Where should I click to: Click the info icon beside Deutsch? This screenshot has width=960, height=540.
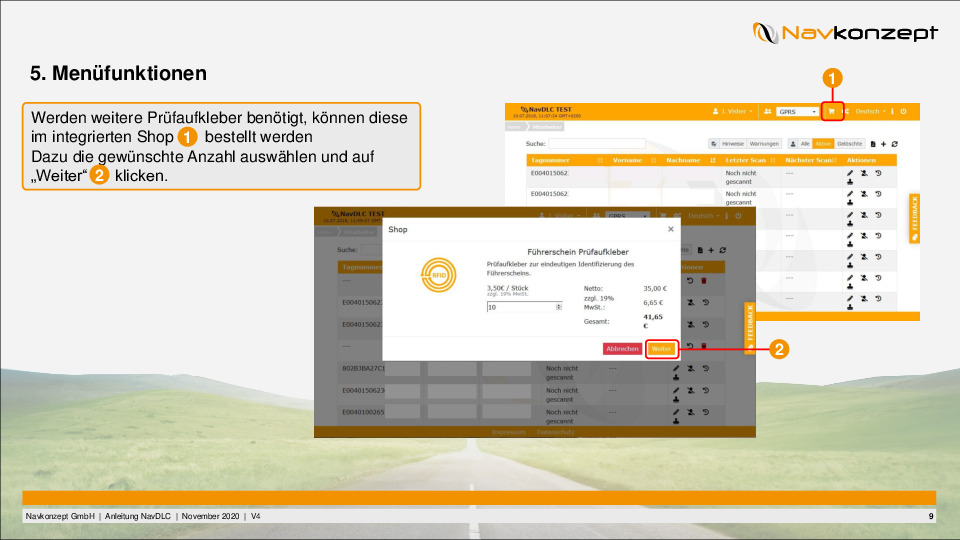coord(891,112)
